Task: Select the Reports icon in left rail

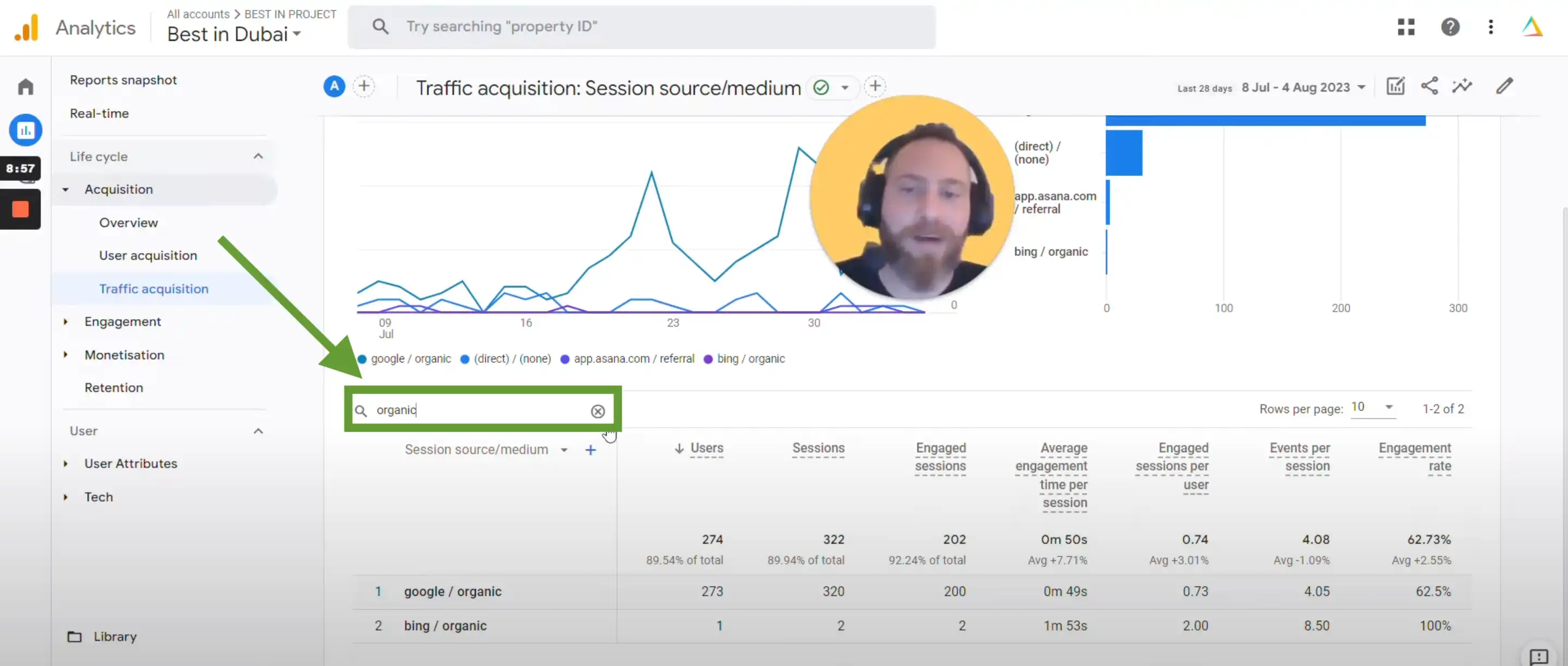Action: pos(26,129)
